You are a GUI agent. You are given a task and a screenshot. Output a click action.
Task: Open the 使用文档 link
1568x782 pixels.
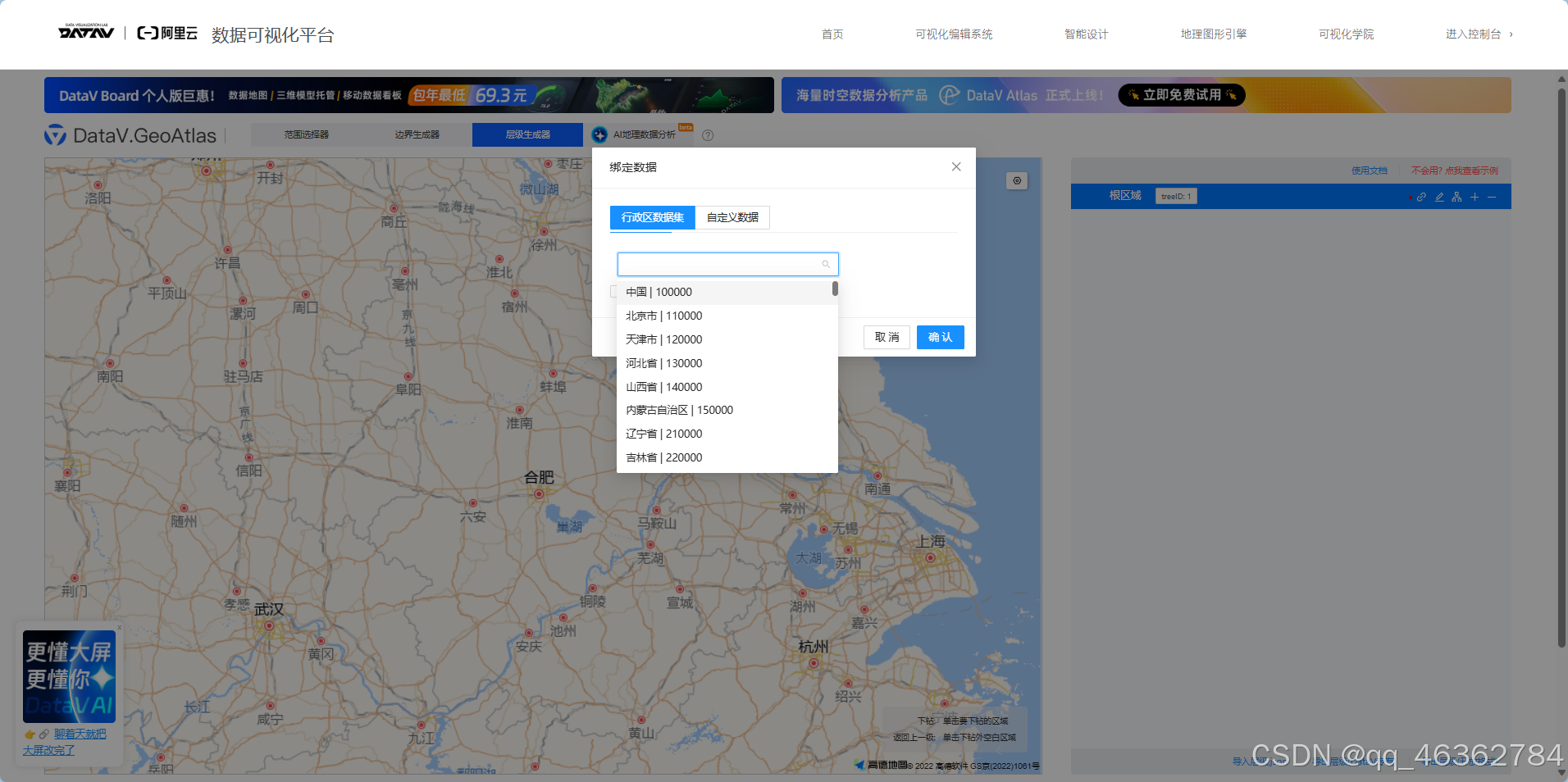tap(1370, 170)
